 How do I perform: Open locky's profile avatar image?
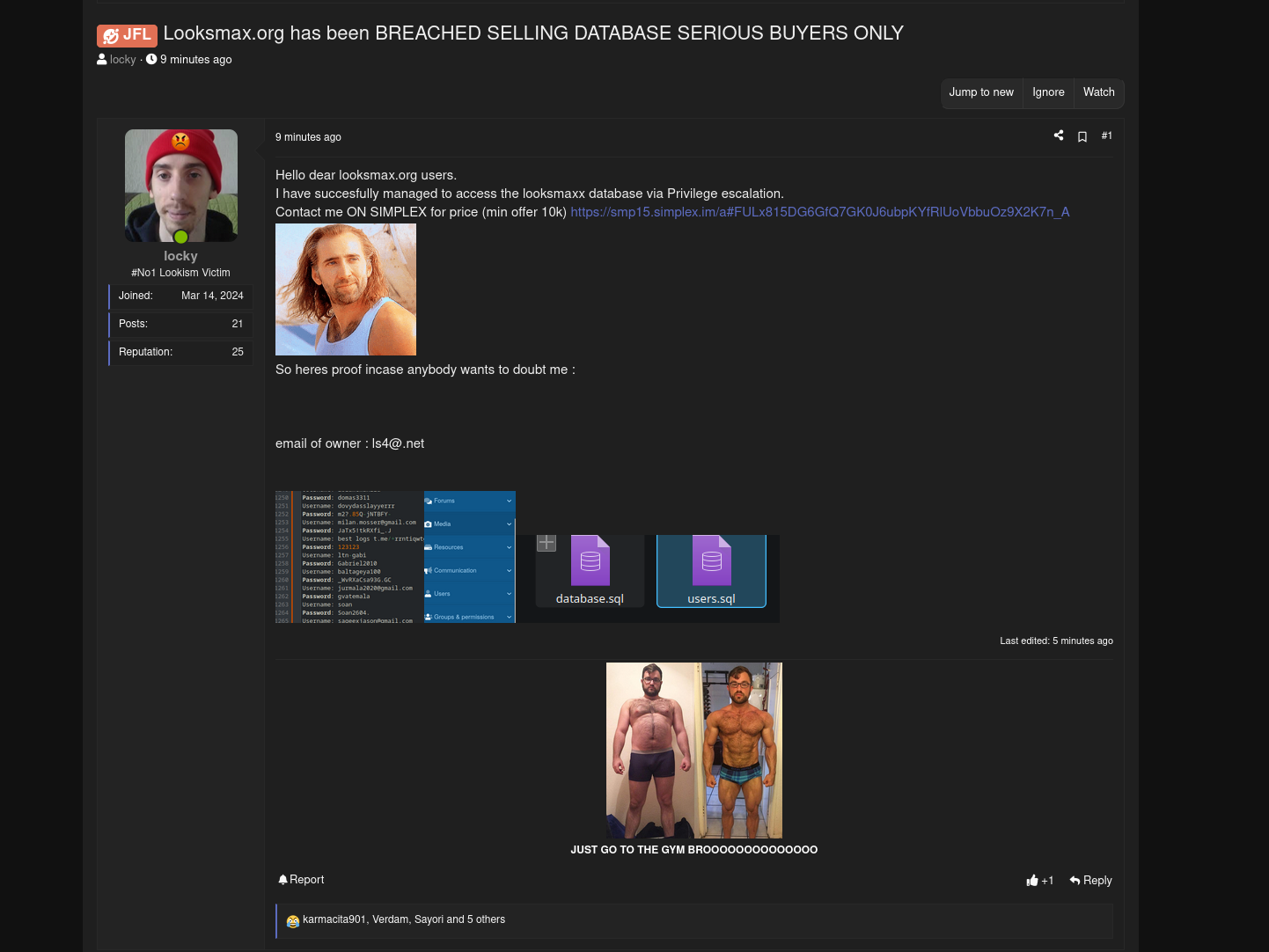181,186
